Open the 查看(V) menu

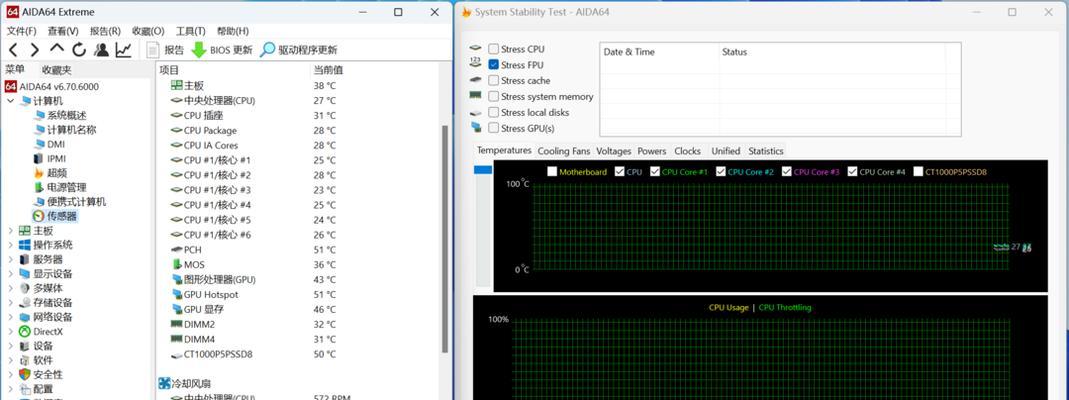click(63, 31)
